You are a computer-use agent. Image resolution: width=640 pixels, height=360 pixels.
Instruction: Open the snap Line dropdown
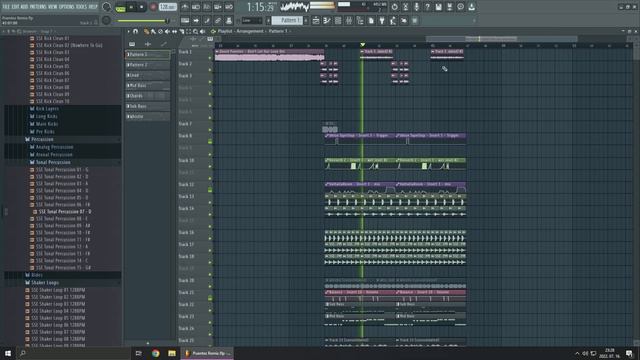point(251,20)
